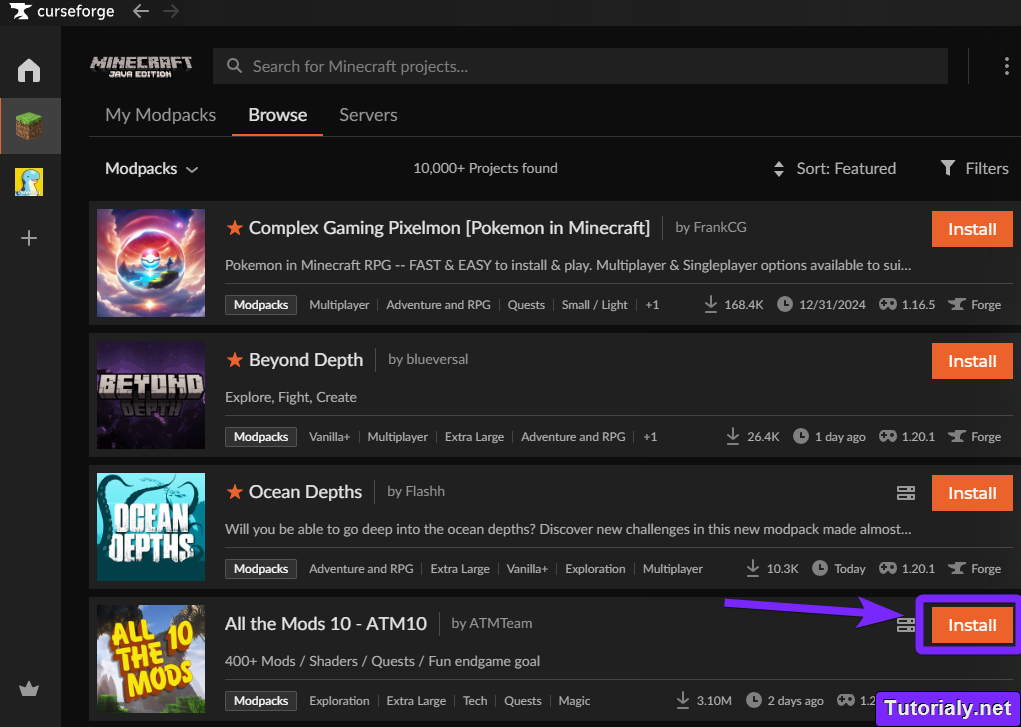The width and height of the screenshot is (1021, 727).
Task: Expand +1 more tags on Pixelmon
Action: 652,305
